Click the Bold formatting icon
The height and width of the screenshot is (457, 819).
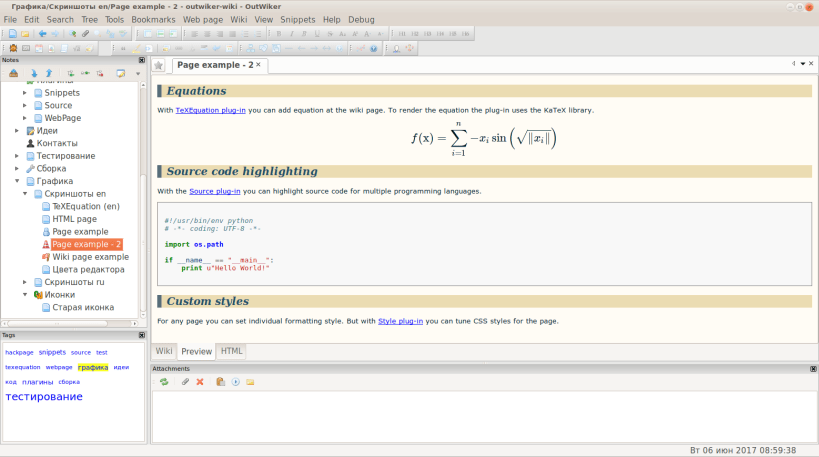coord(279,34)
